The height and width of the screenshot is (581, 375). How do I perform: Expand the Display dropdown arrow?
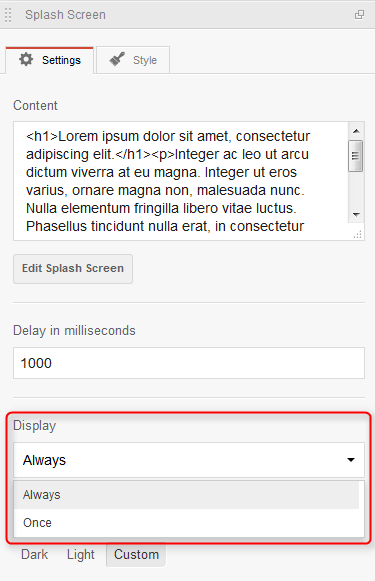tap(351, 460)
